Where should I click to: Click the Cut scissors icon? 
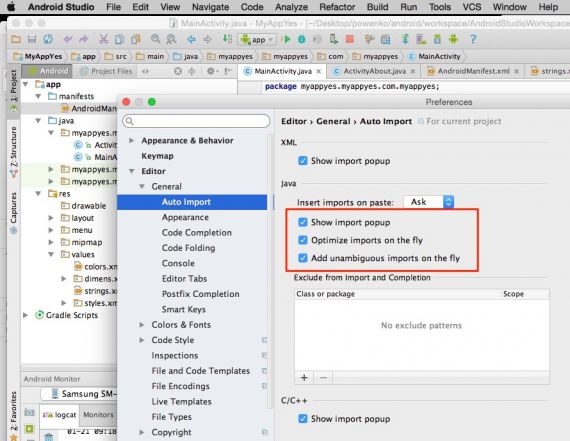104,39
